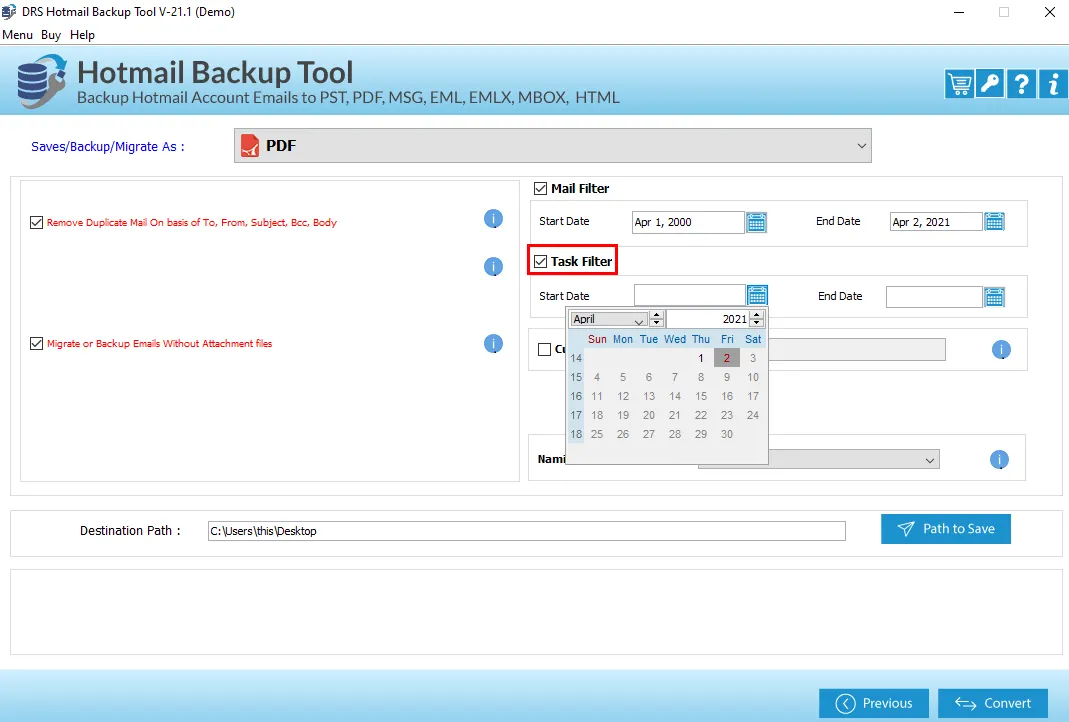Open Mail Filter End Date calendar icon
Screen dimensions: 1069x722
995,222
